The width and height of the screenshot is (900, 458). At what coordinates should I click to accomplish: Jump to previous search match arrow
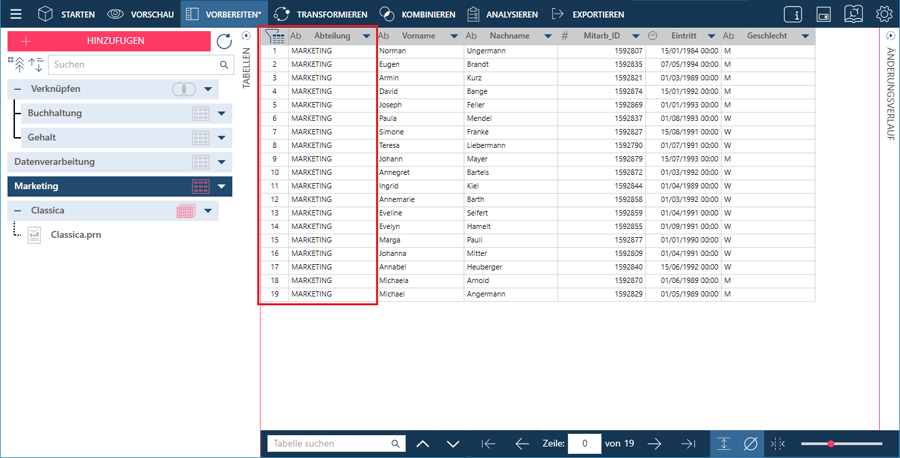click(422, 444)
